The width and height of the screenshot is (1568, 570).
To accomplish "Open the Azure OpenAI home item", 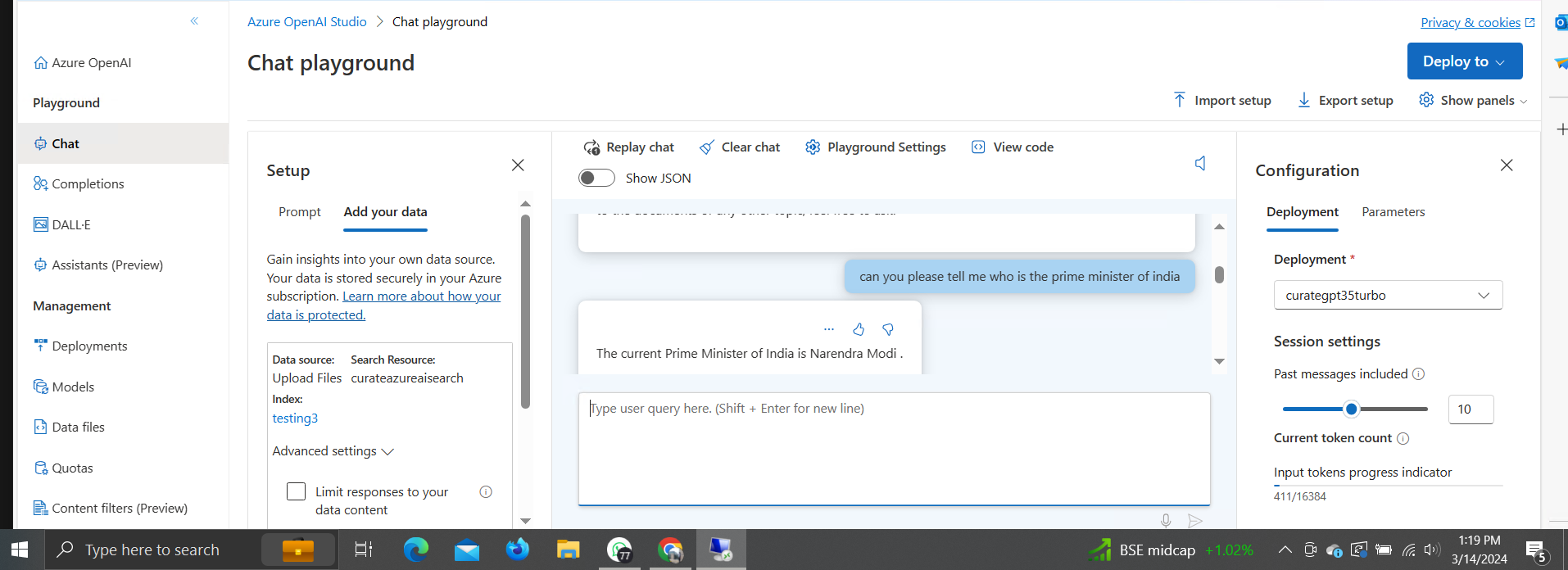I will (83, 63).
